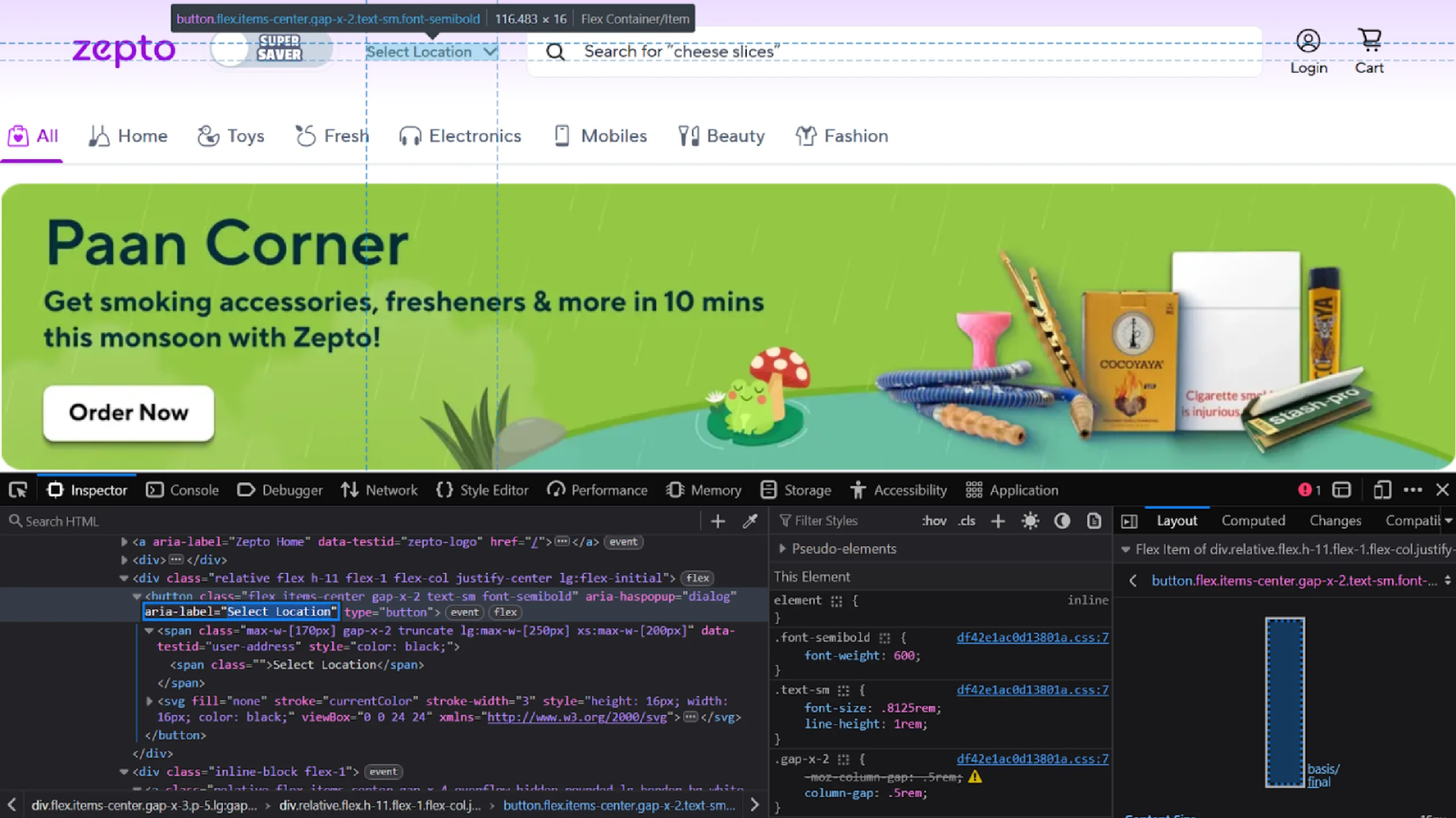Expand the Pseudo-elements section
This screenshot has width=1456, height=818.
point(783,548)
